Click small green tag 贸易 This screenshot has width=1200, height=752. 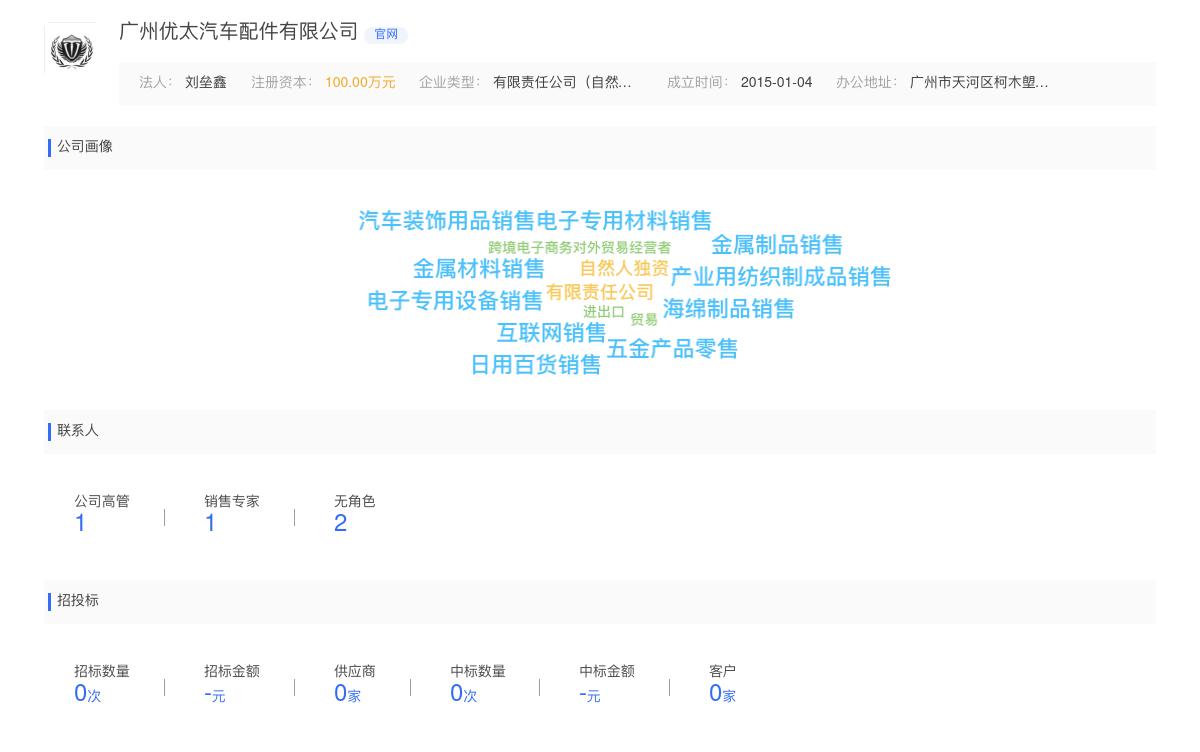644,320
